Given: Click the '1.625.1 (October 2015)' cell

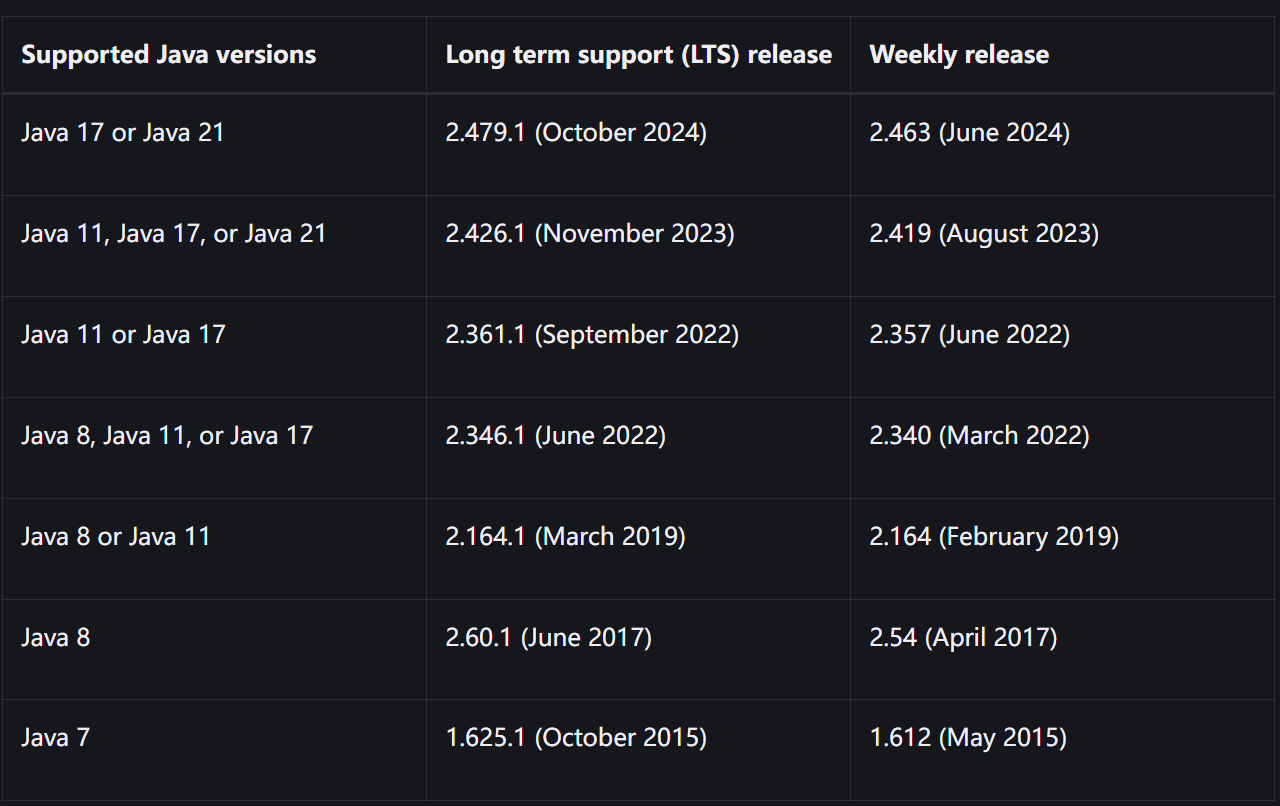Looking at the screenshot, I should (576, 739).
